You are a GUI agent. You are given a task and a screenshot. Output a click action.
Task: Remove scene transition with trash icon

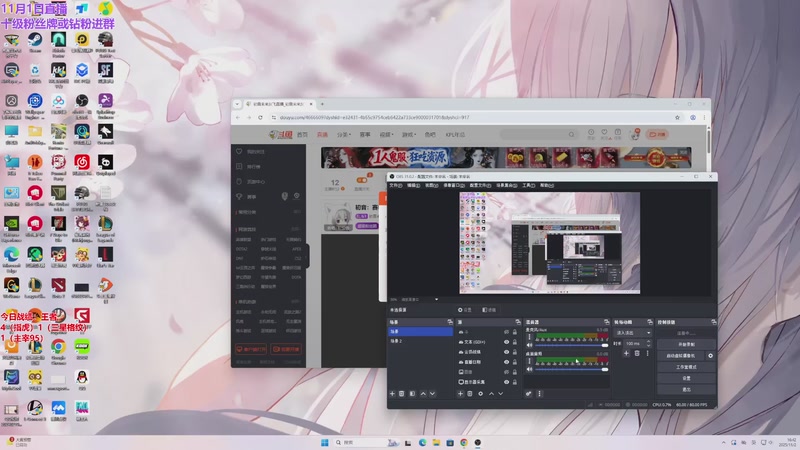tap(637, 353)
